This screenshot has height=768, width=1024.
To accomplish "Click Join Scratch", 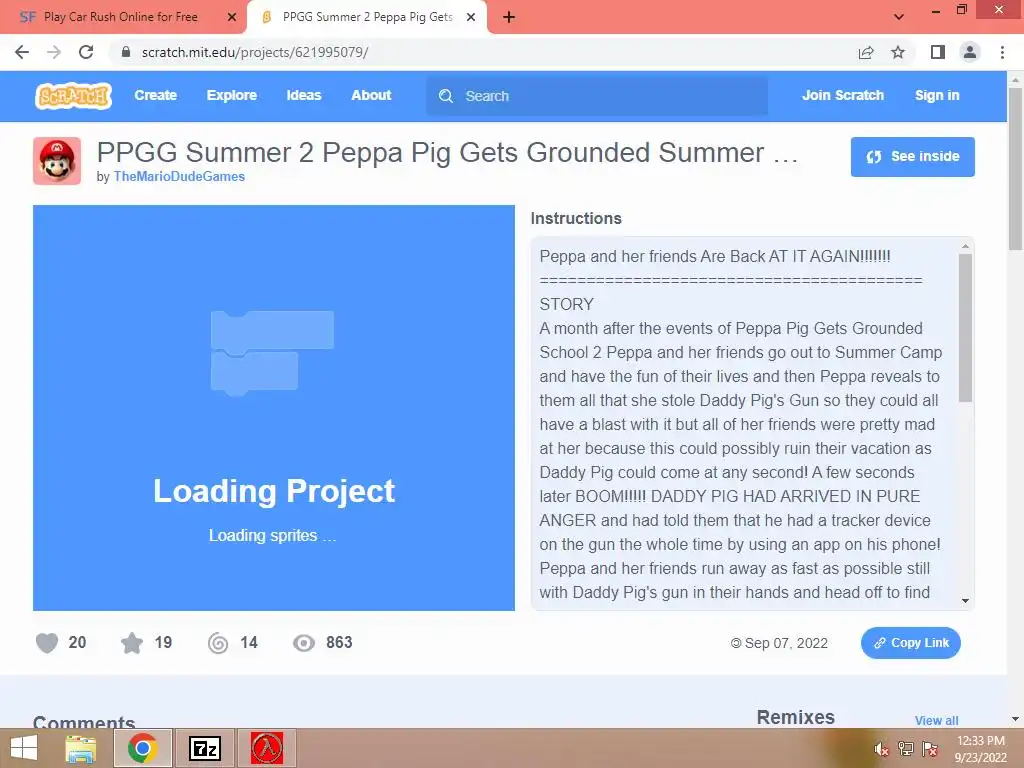I will click(842, 95).
